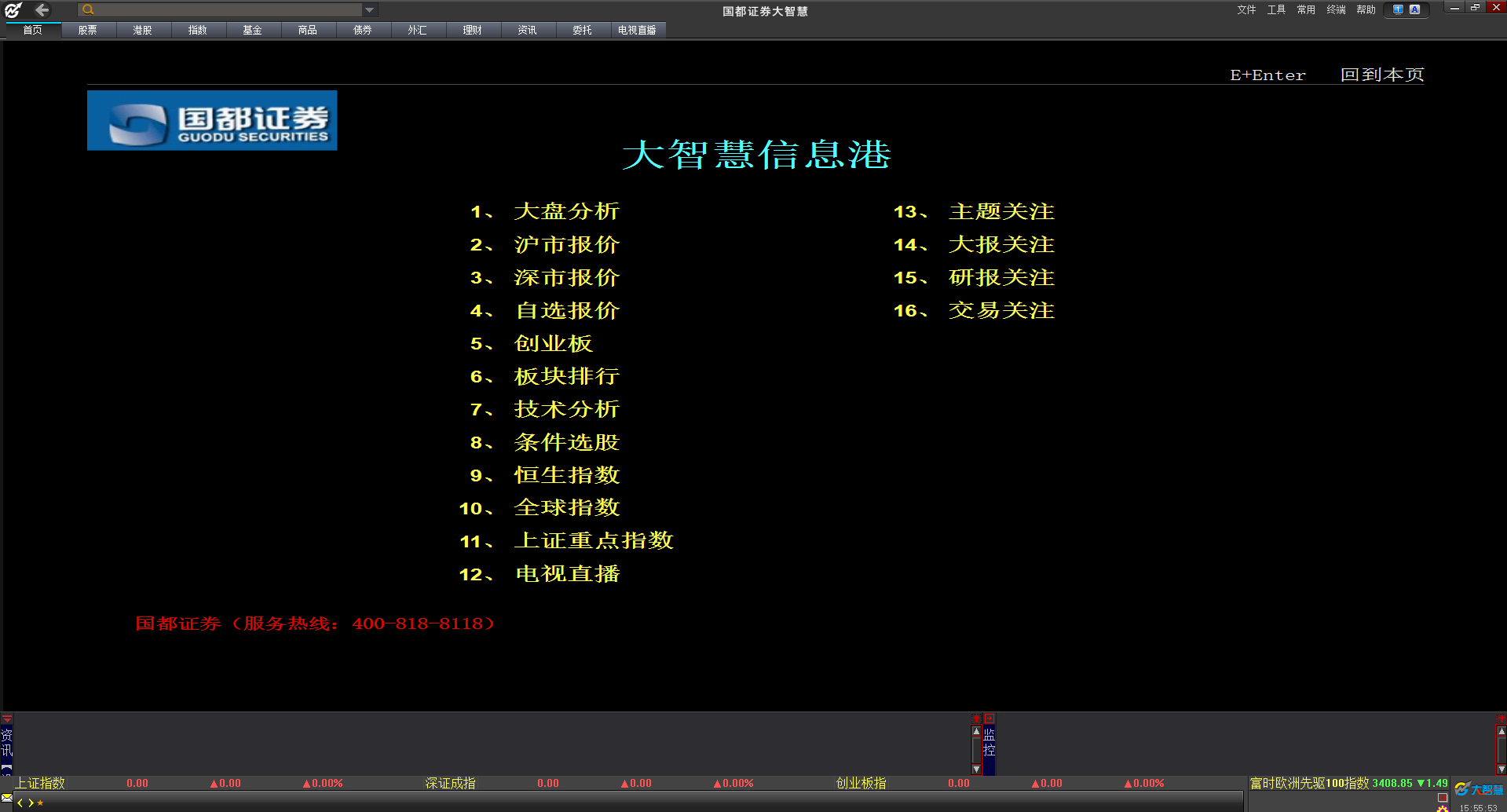This screenshot has height=812, width=1507.
Task: Click the 回到本页 link
Action: 1382,75
